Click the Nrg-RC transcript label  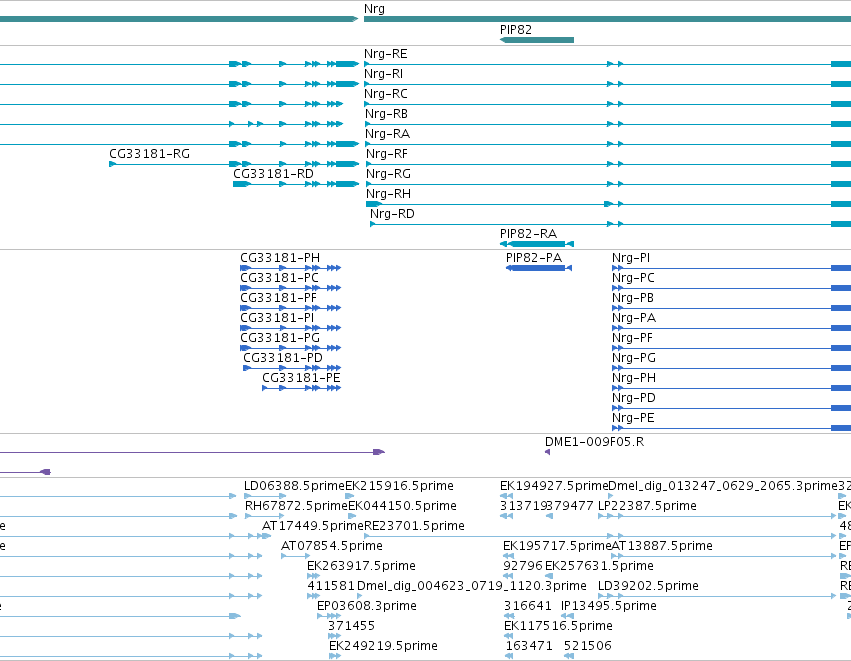tap(385, 94)
